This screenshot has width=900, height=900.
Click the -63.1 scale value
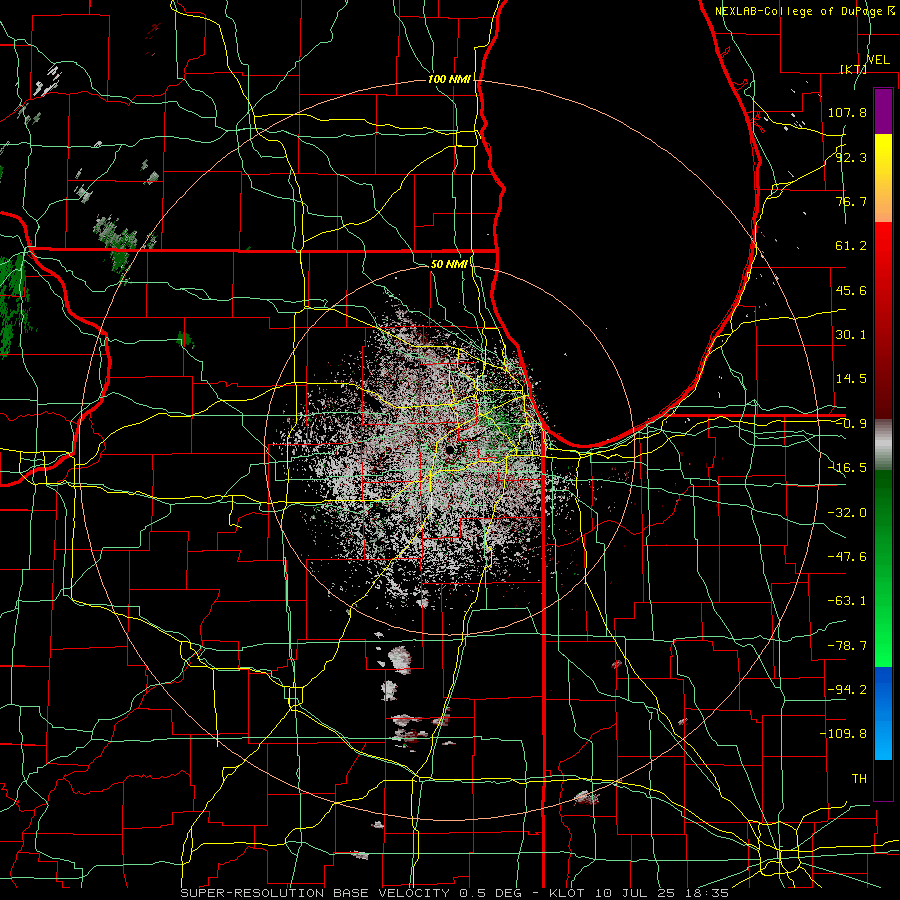847,601
